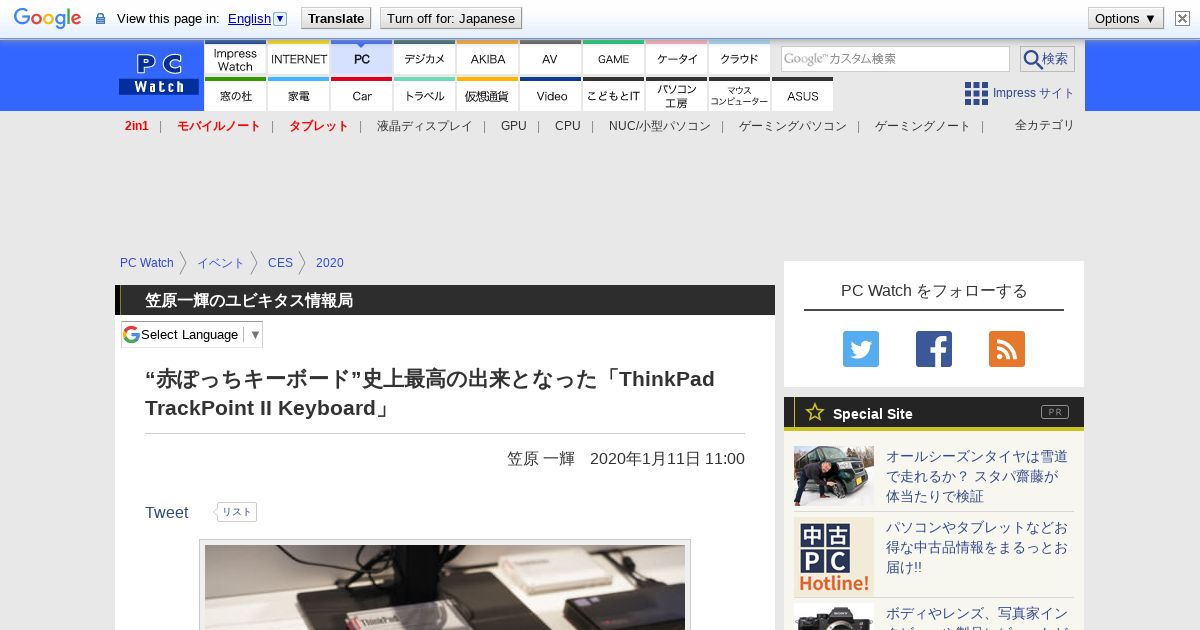Focus the Google custom search field

pos(895,59)
